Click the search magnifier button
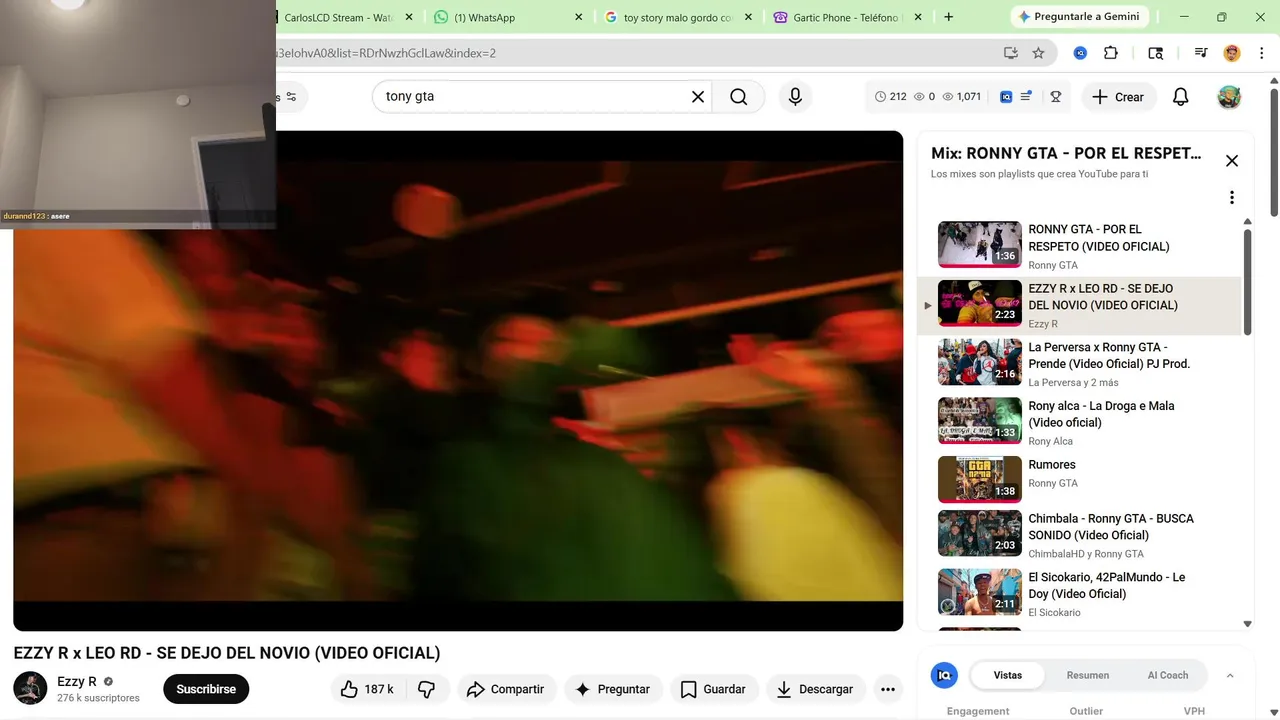The image size is (1280, 720). (738, 97)
